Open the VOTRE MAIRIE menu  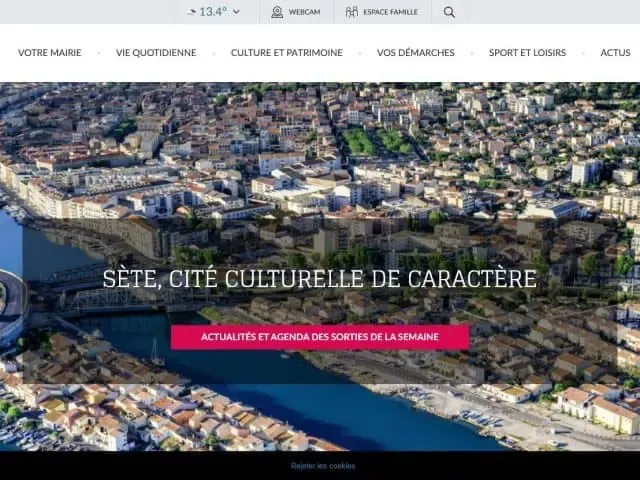pyautogui.click(x=50, y=53)
